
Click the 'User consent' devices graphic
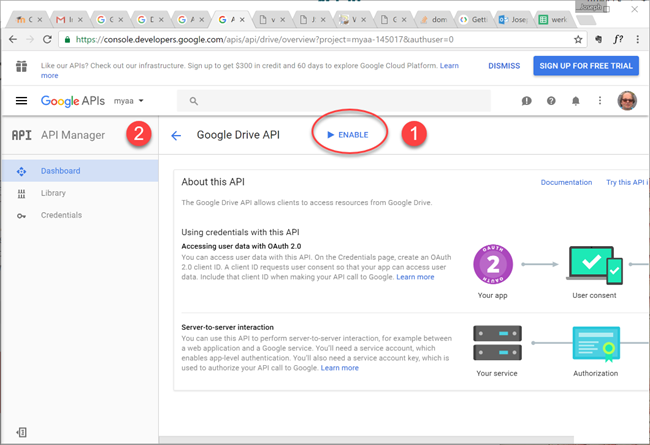[x=594, y=265]
